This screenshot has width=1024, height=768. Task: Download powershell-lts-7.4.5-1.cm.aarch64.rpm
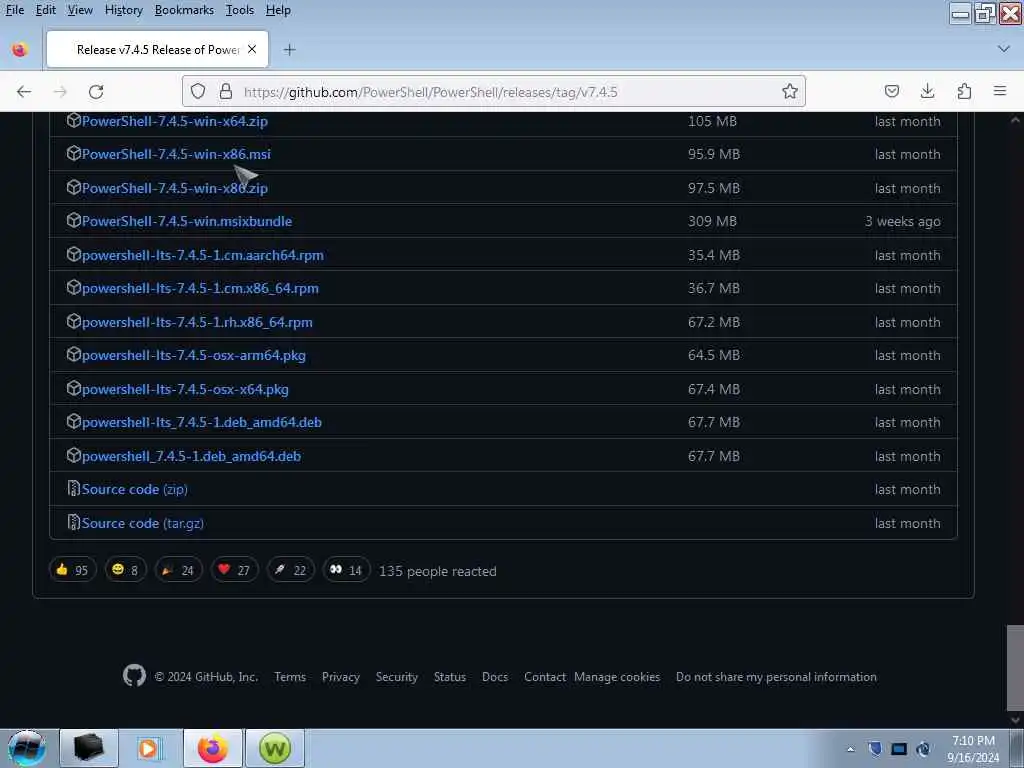pyautogui.click(x=202, y=255)
